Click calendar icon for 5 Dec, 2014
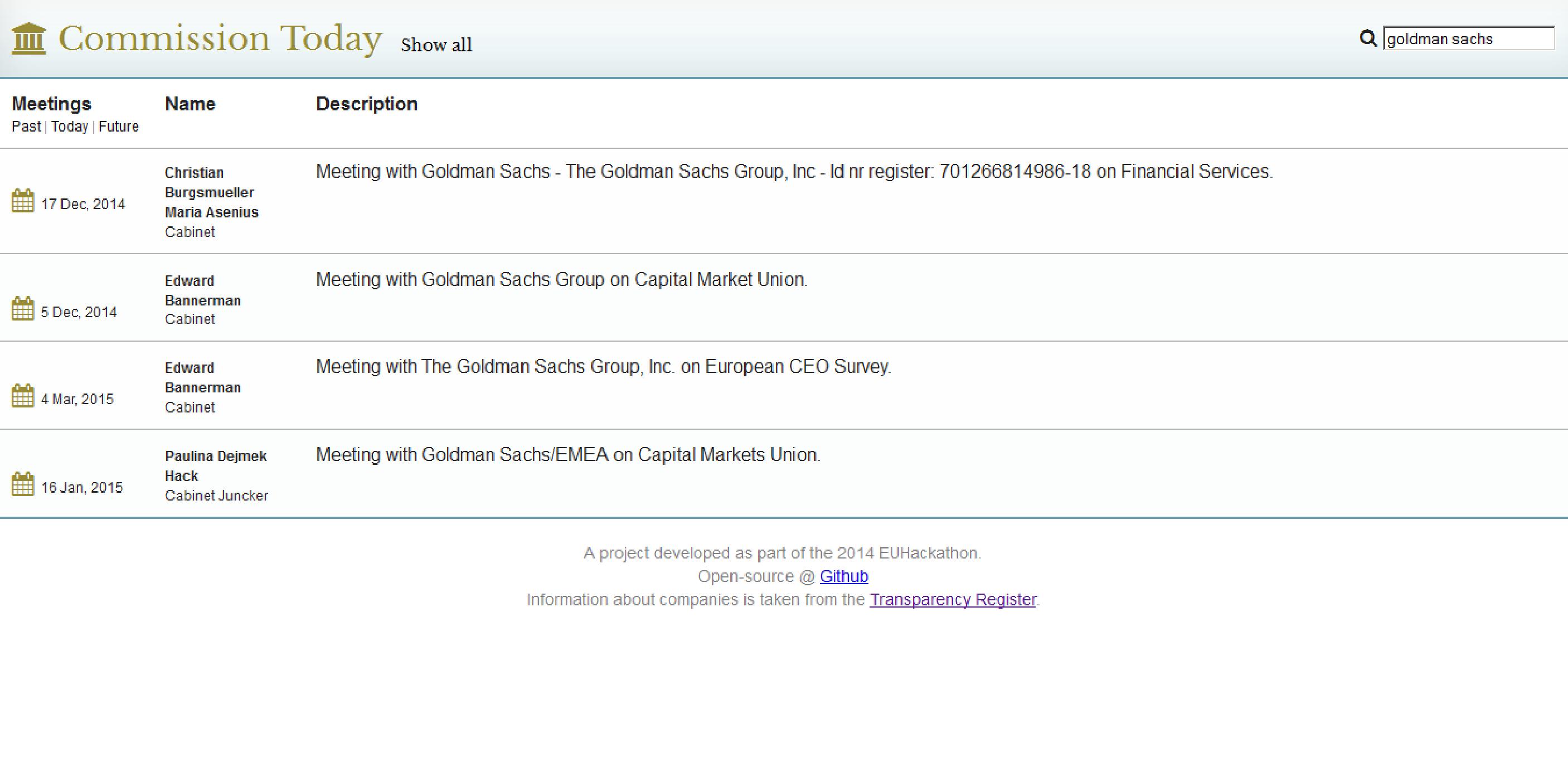This screenshot has height=777, width=1568. [x=23, y=308]
